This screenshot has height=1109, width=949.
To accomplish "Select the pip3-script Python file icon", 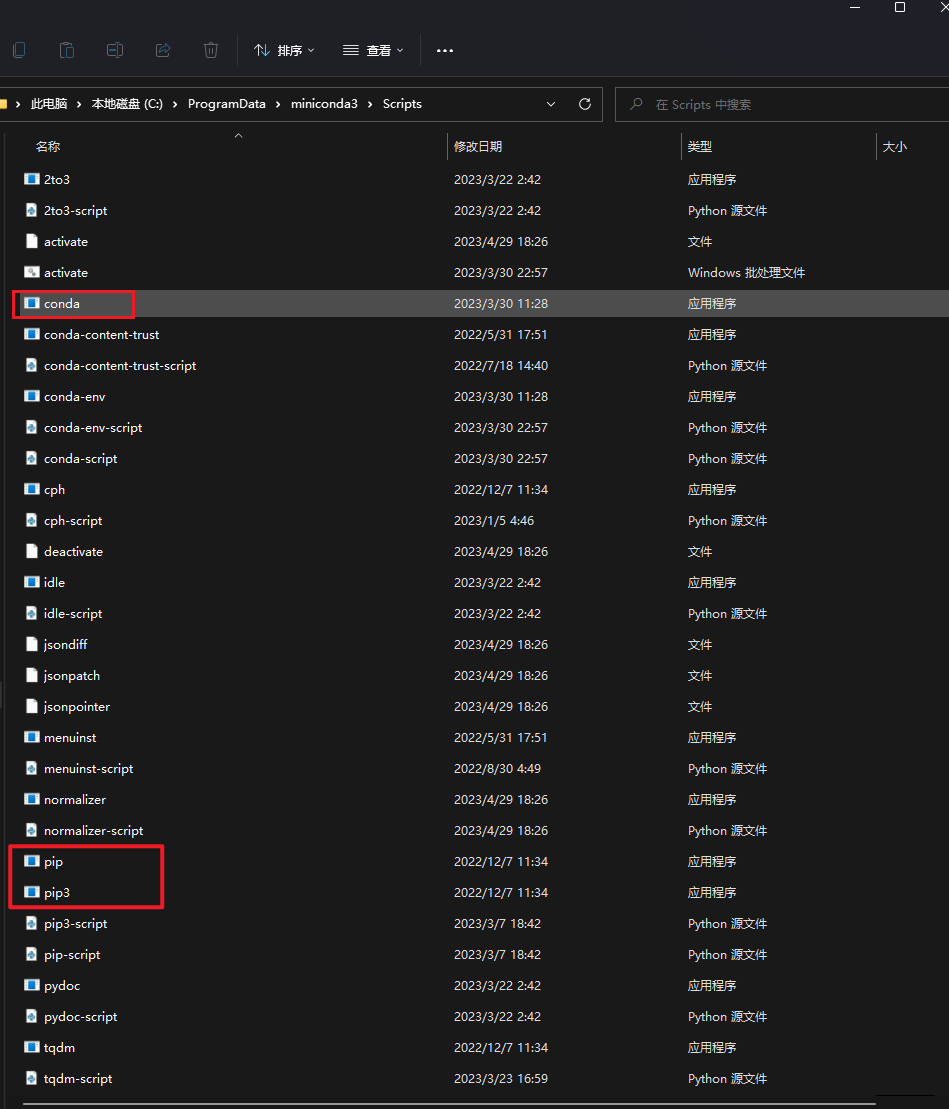I will click(31, 923).
